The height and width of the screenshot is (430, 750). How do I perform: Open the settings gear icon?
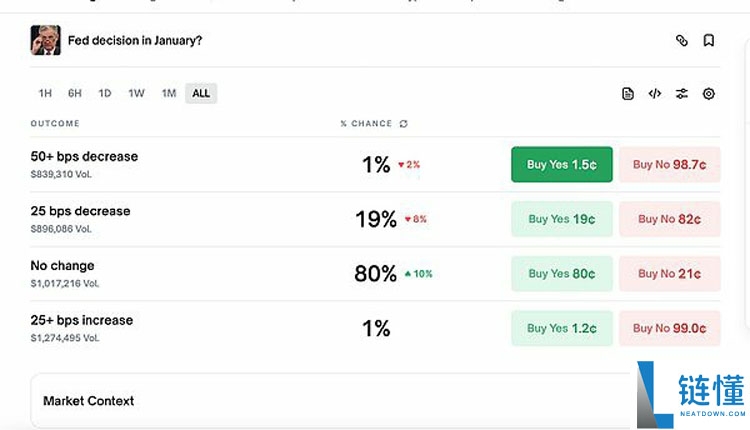(x=709, y=94)
